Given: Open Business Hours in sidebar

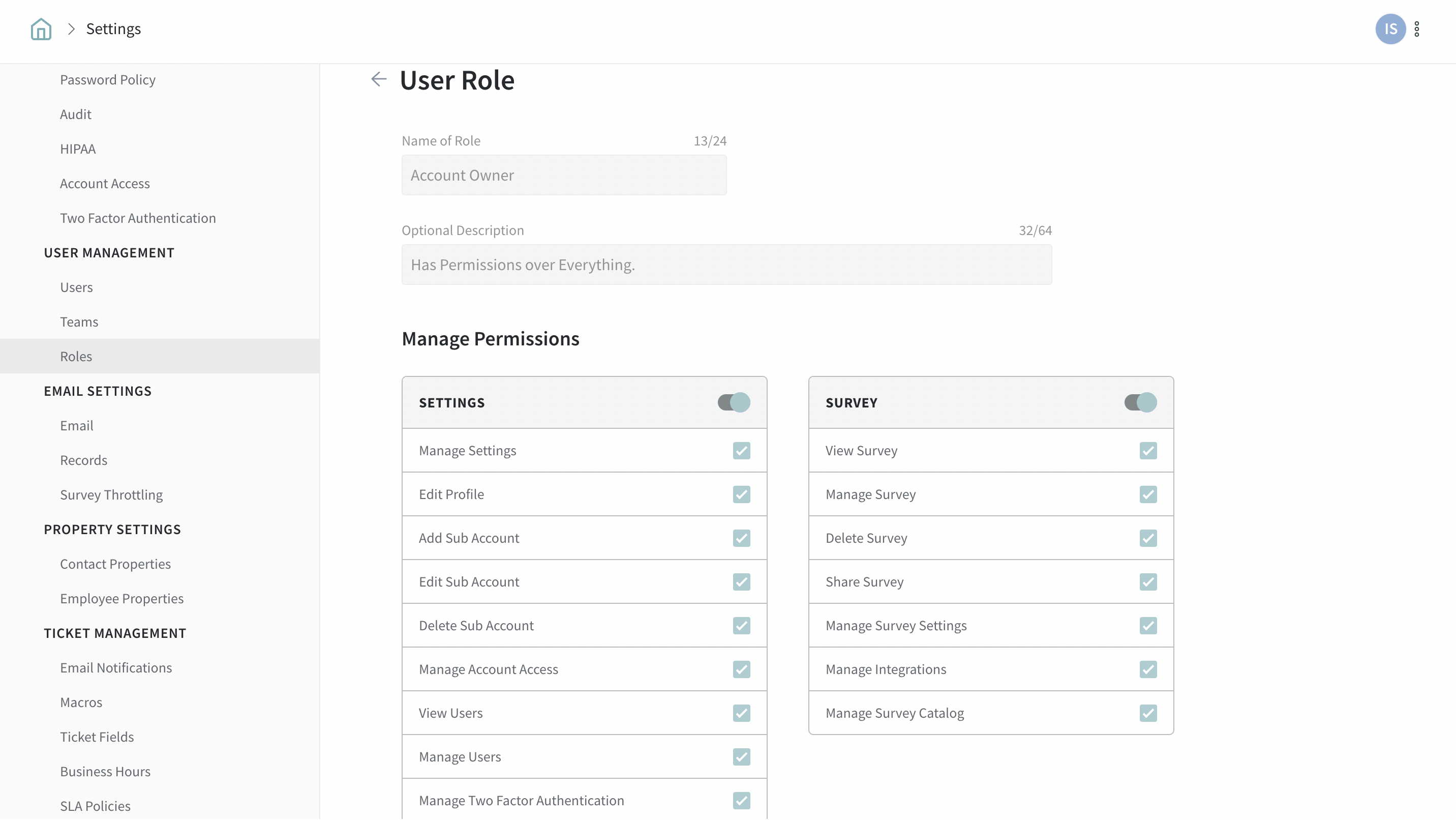Looking at the screenshot, I should 105,772.
